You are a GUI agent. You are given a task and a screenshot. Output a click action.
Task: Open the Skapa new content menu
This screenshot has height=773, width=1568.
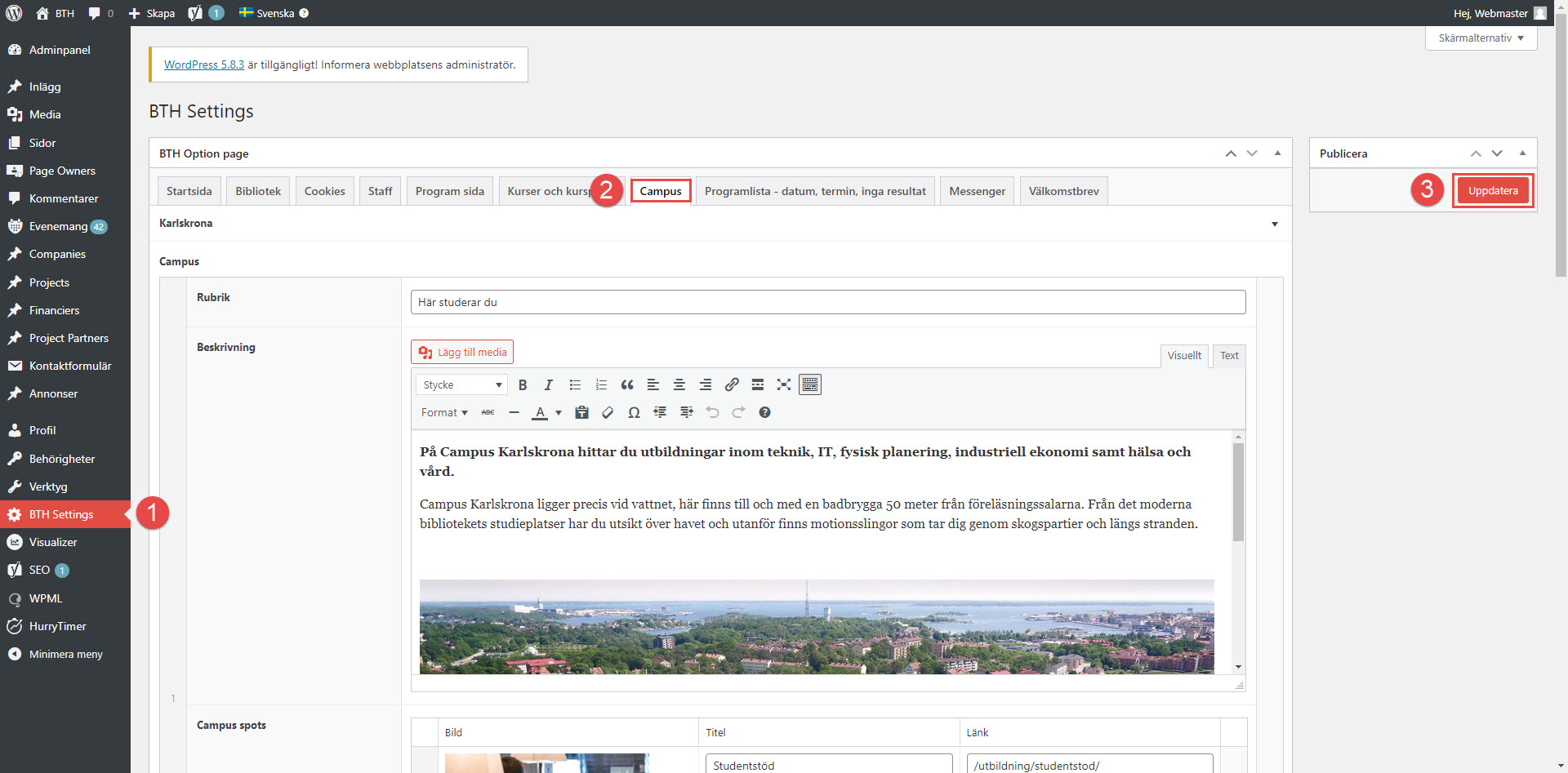[152, 13]
